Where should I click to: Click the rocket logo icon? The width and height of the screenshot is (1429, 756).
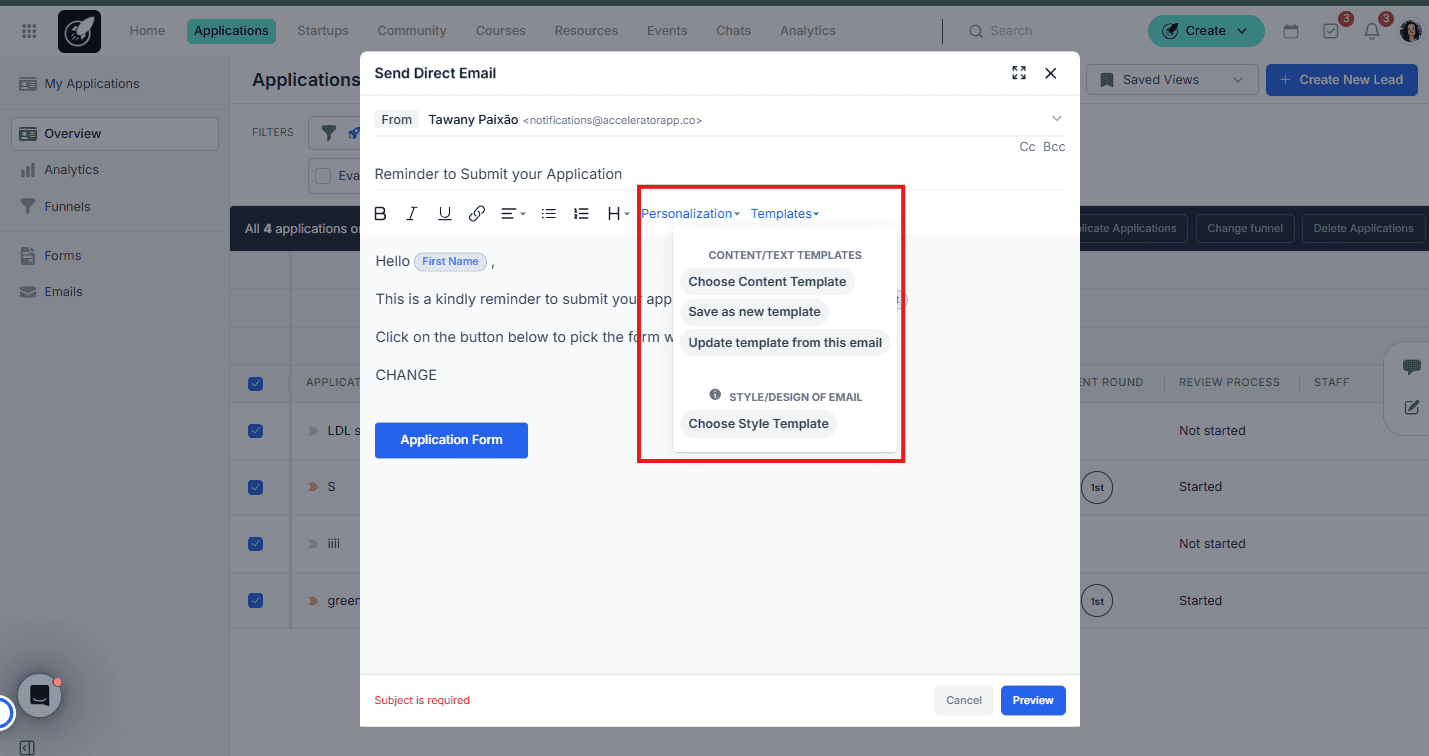click(x=79, y=31)
